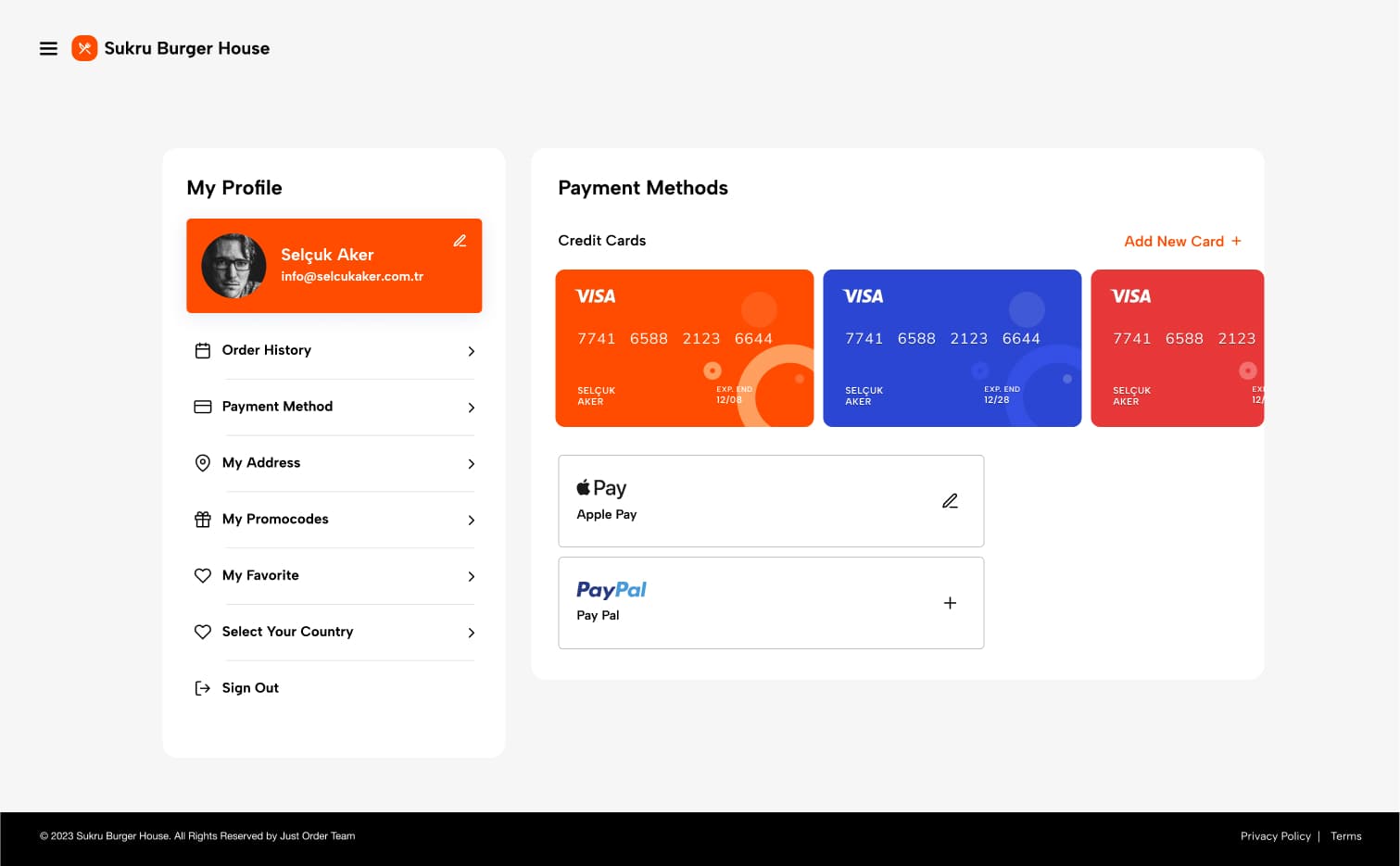Click the email info@selcukaker.com.tr
1400x866 pixels.
[352, 277]
